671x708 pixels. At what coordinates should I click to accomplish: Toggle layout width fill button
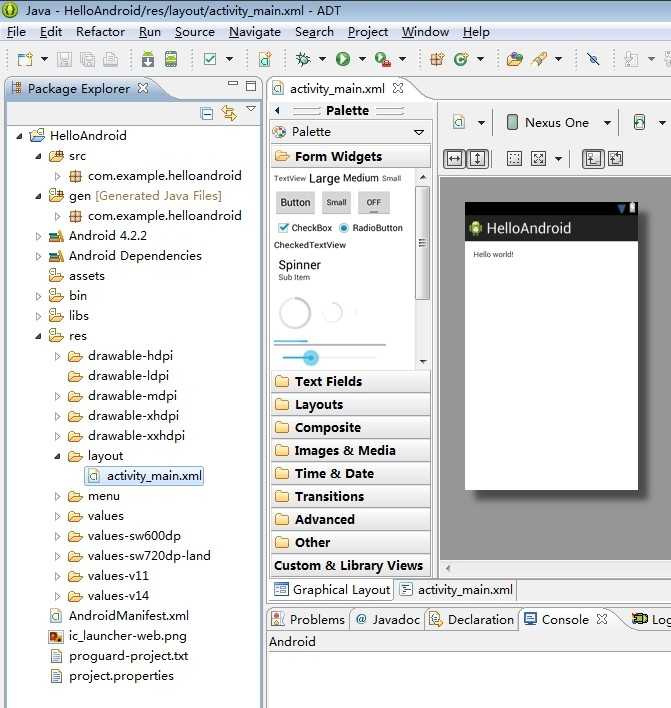(454, 159)
